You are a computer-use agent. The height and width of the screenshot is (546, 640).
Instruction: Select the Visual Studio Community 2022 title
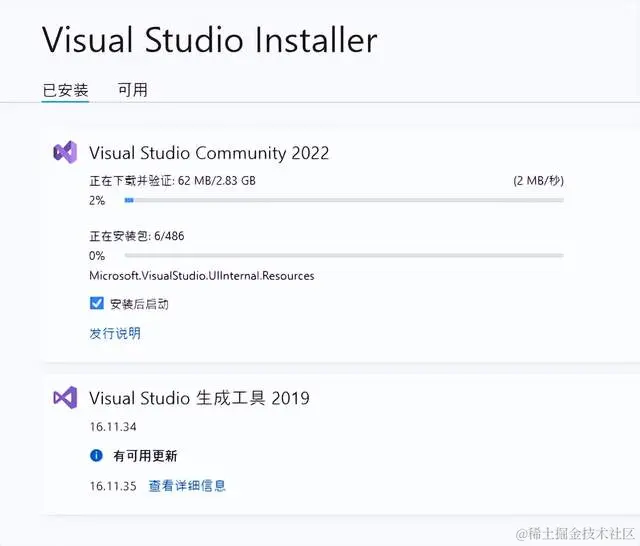[209, 153]
